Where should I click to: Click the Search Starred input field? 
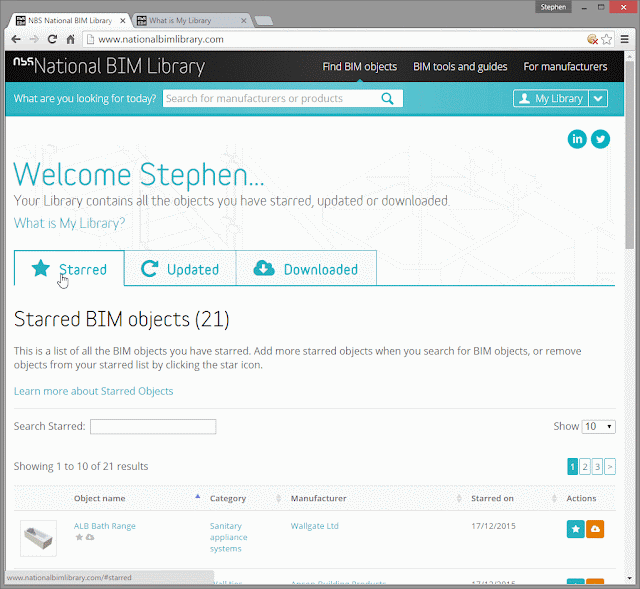(x=153, y=427)
